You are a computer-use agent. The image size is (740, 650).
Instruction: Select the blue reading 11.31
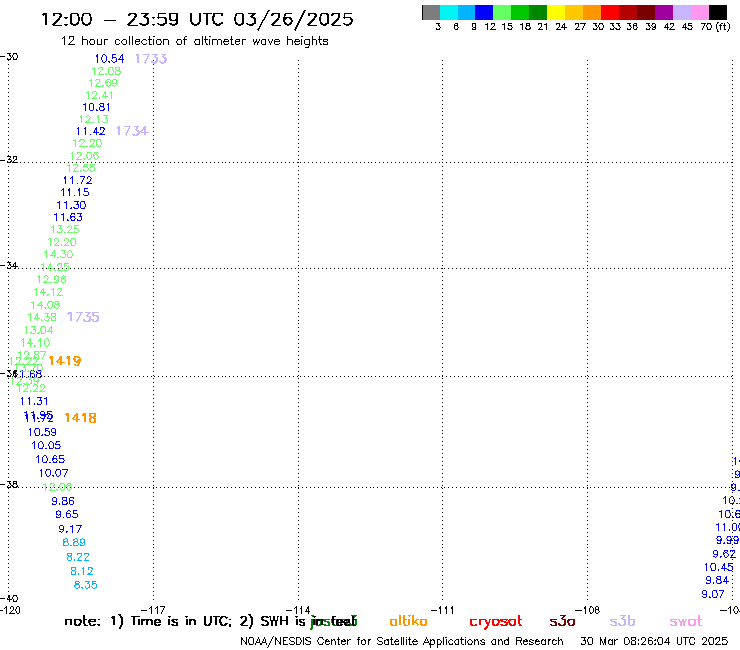(x=34, y=401)
